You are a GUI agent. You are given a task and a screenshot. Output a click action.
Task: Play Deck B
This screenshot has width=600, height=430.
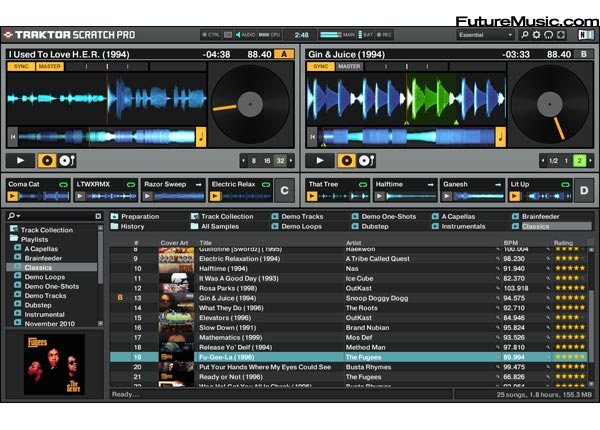(320, 161)
